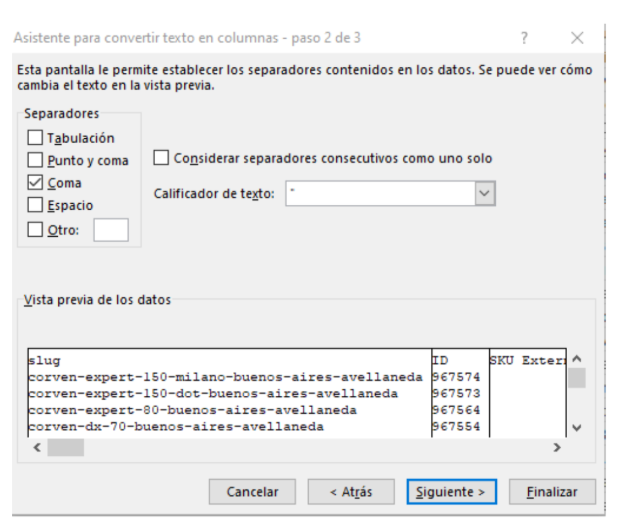Enable the Espacio separator checkbox
The image size is (619, 520).
[35, 205]
